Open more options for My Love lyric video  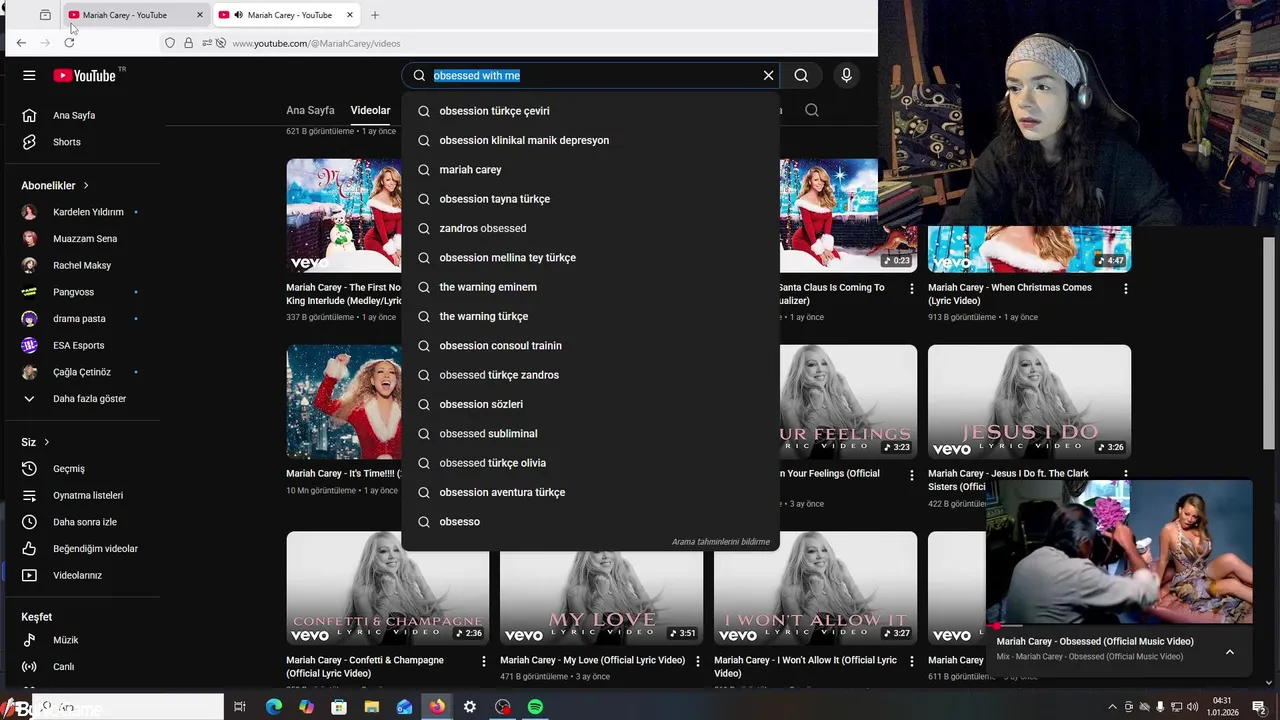click(698, 661)
